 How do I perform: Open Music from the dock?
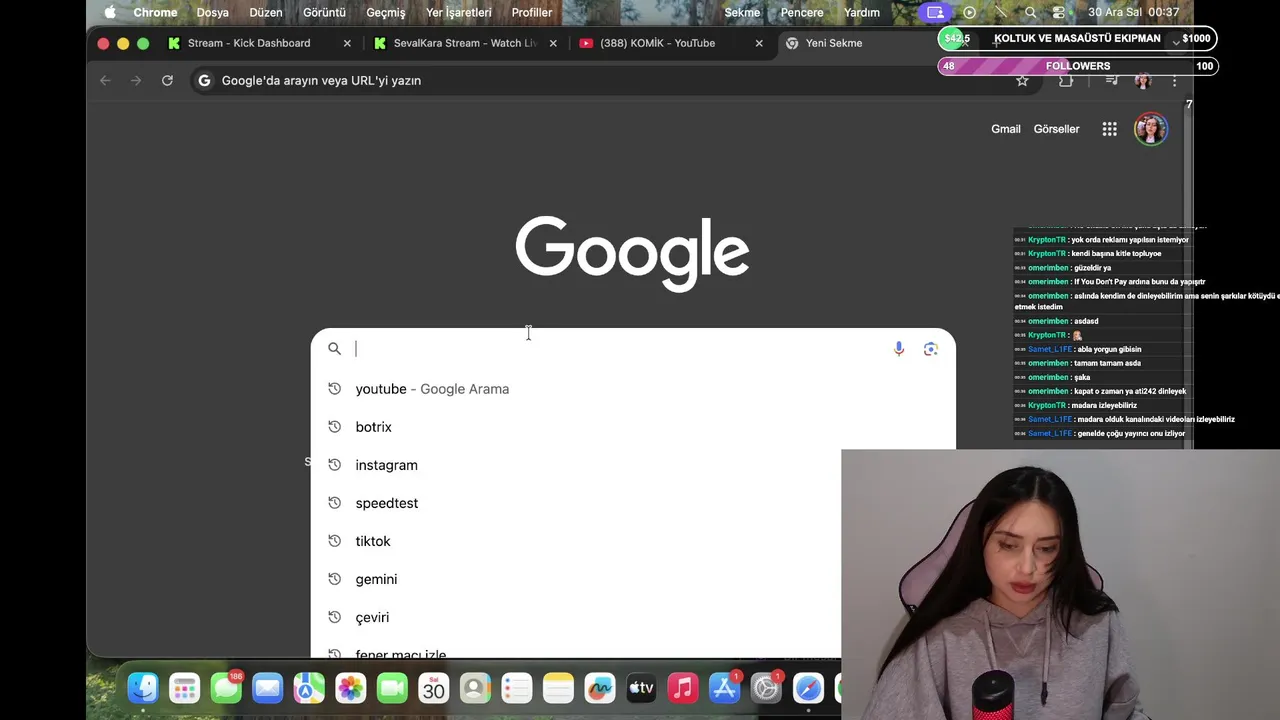(x=682, y=688)
